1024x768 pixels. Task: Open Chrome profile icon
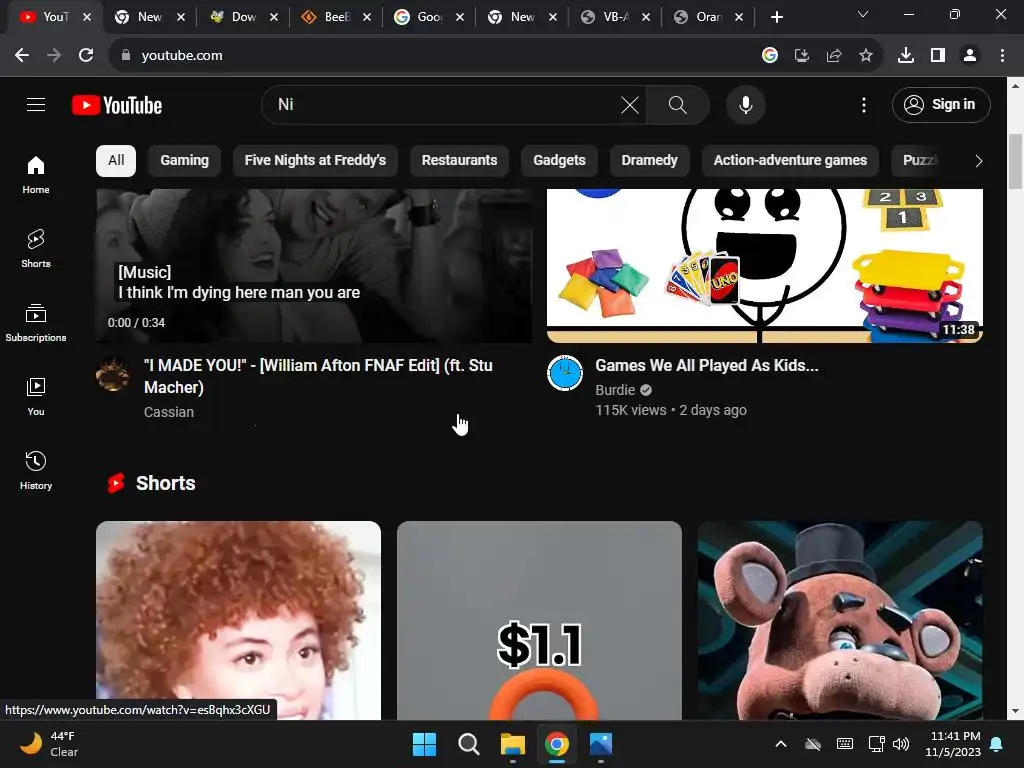(970, 56)
